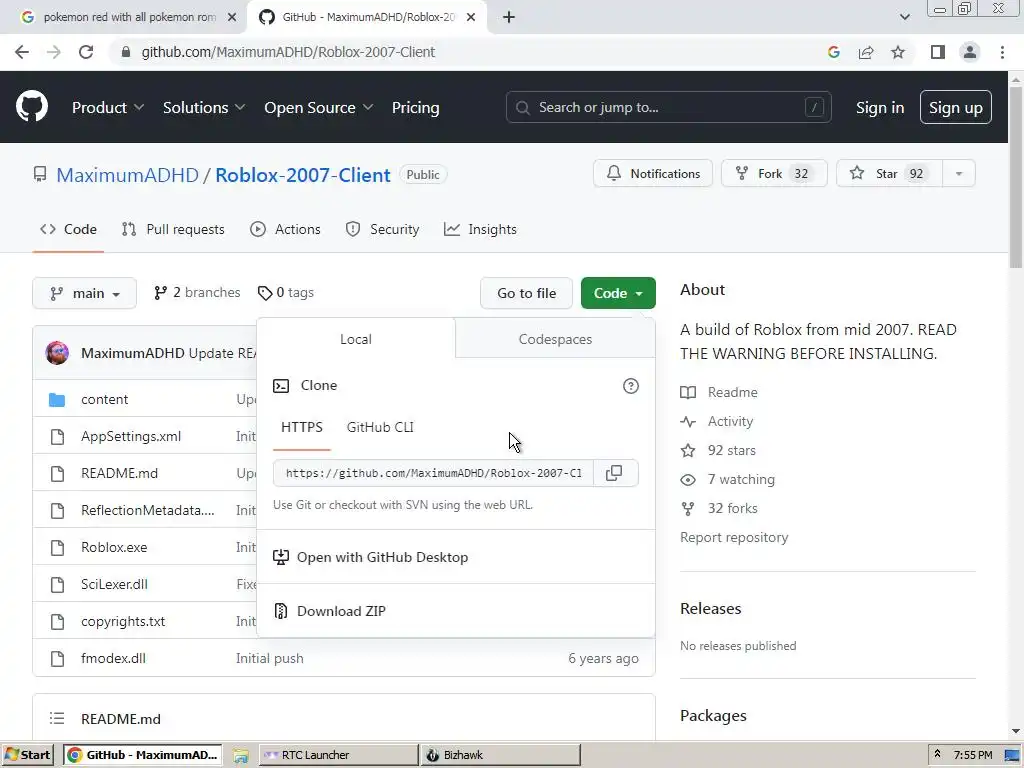Select the HTTPS clone option

pos(302,427)
